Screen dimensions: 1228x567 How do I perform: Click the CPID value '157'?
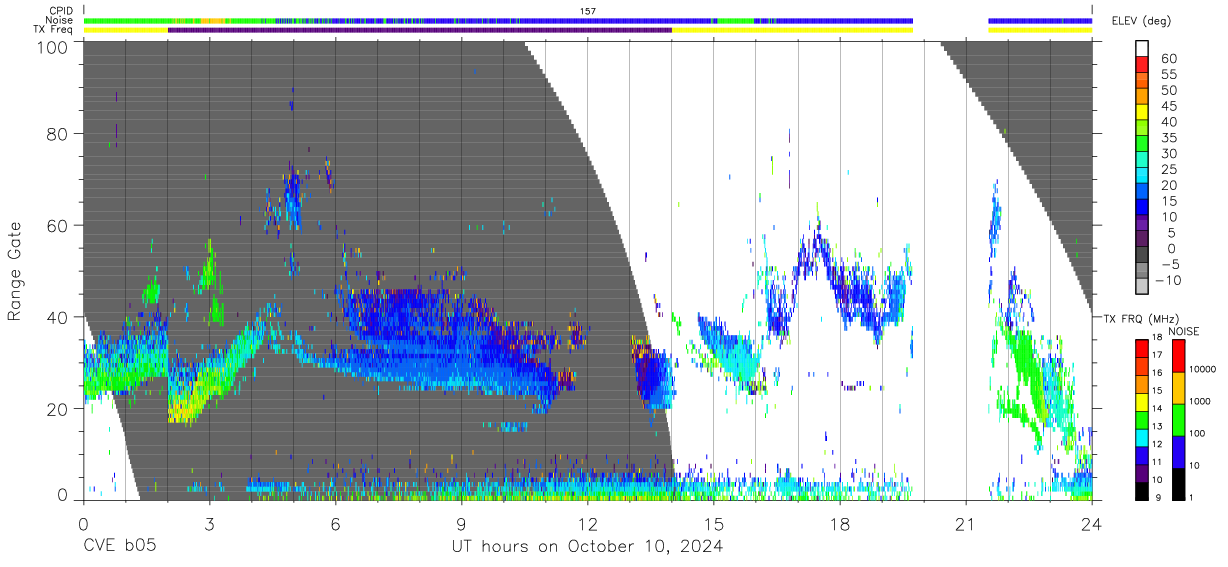588,11
